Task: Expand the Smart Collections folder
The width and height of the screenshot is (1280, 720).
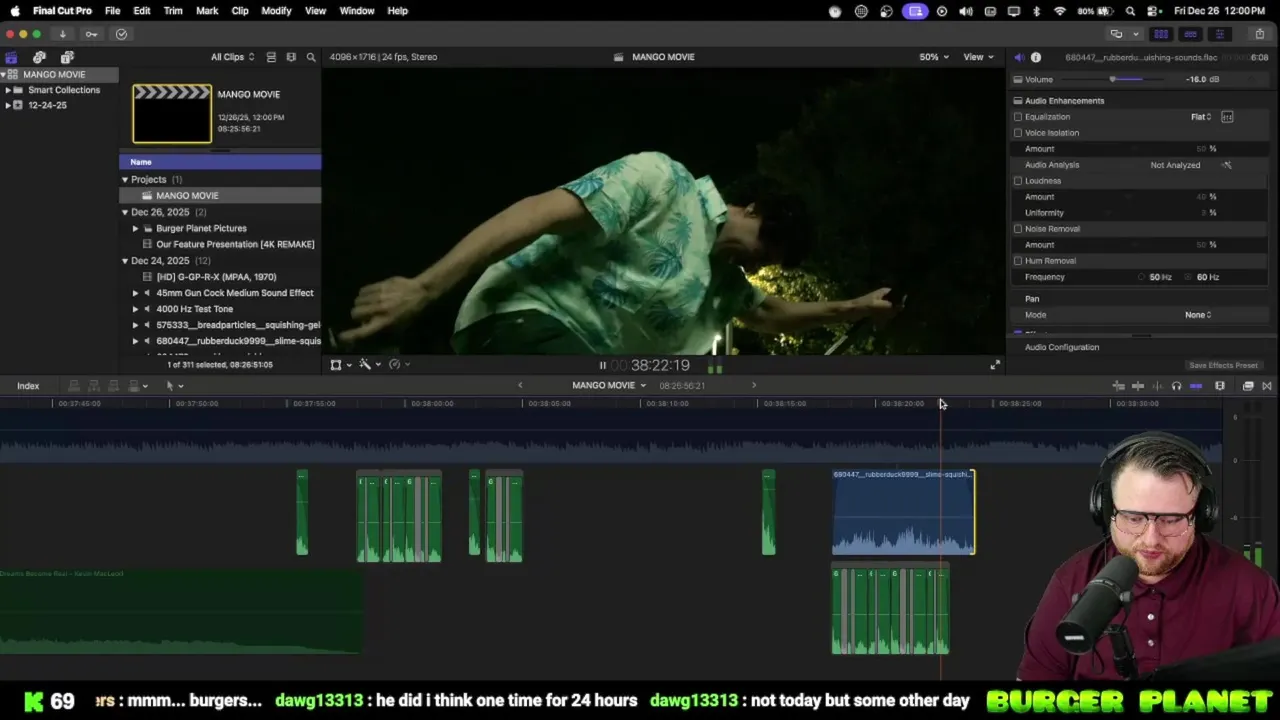Action: pyautogui.click(x=8, y=90)
